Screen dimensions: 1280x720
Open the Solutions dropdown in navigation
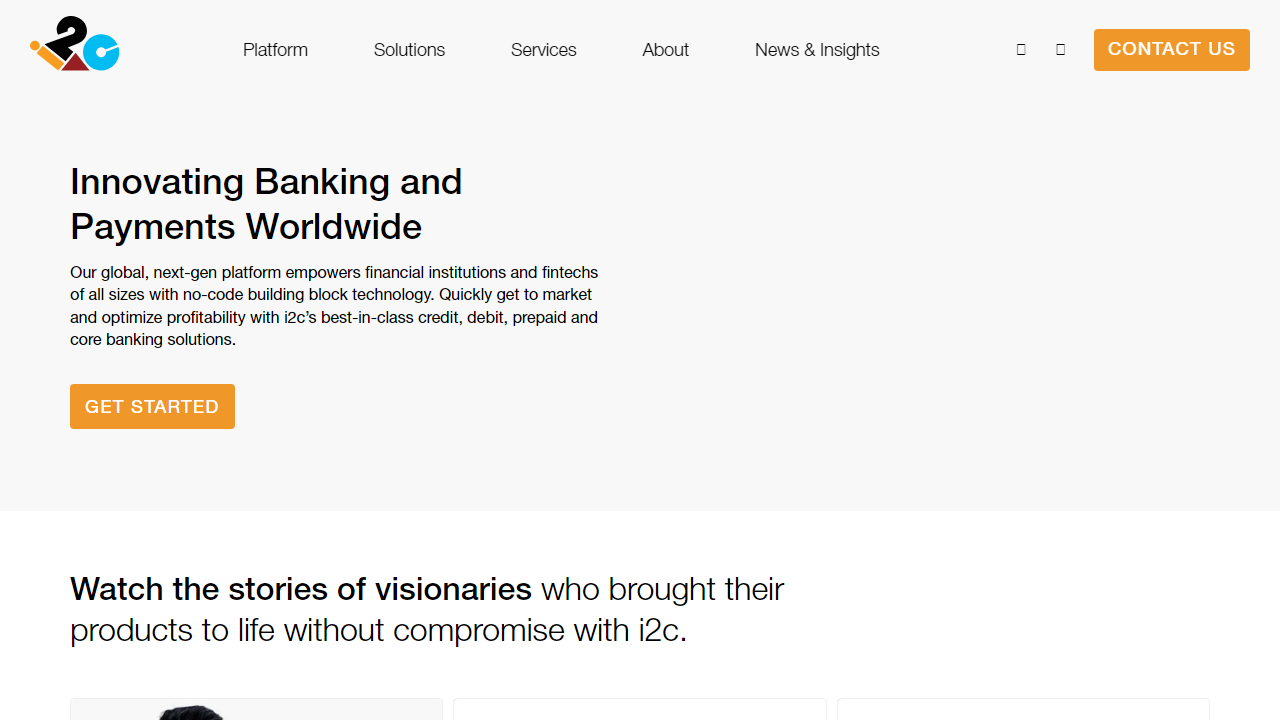point(409,50)
